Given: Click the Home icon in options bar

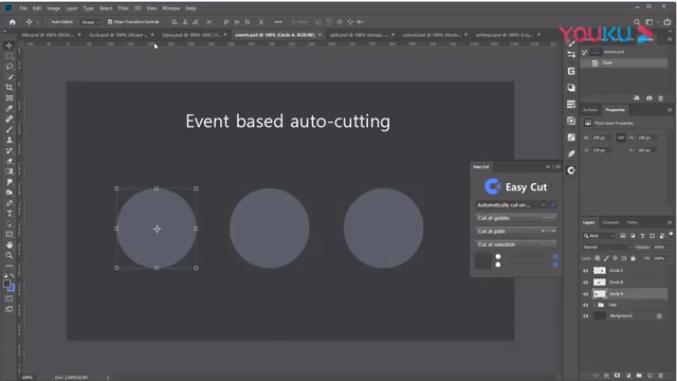Looking at the screenshot, I should (13, 22).
